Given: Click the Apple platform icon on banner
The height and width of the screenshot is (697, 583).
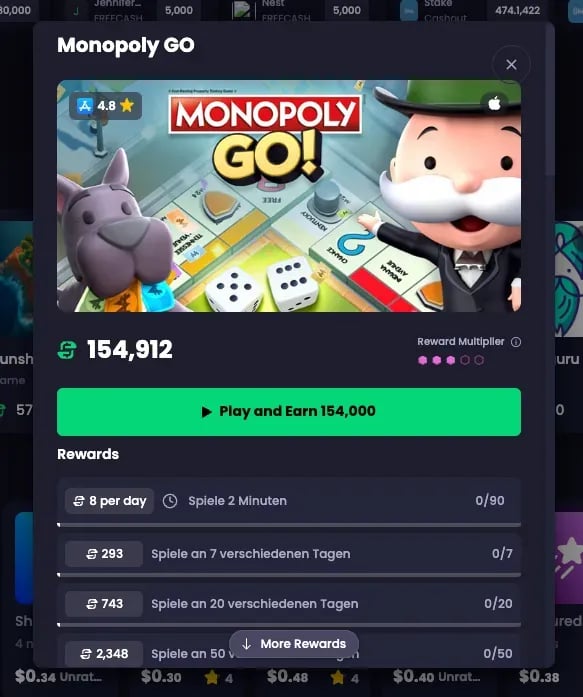Looking at the screenshot, I should tap(494, 104).
